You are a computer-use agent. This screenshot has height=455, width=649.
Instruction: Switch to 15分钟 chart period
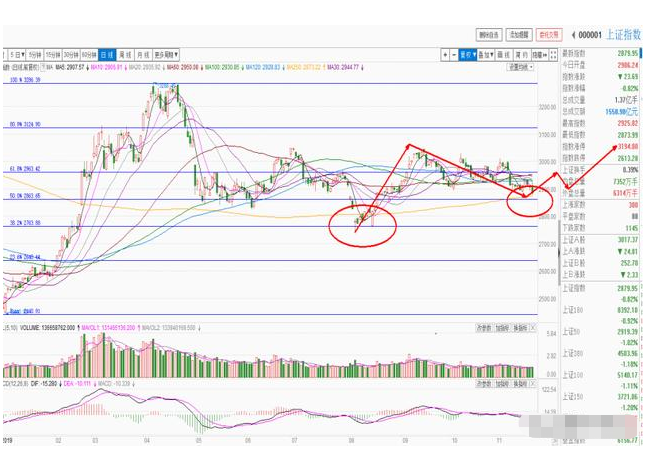pos(53,55)
